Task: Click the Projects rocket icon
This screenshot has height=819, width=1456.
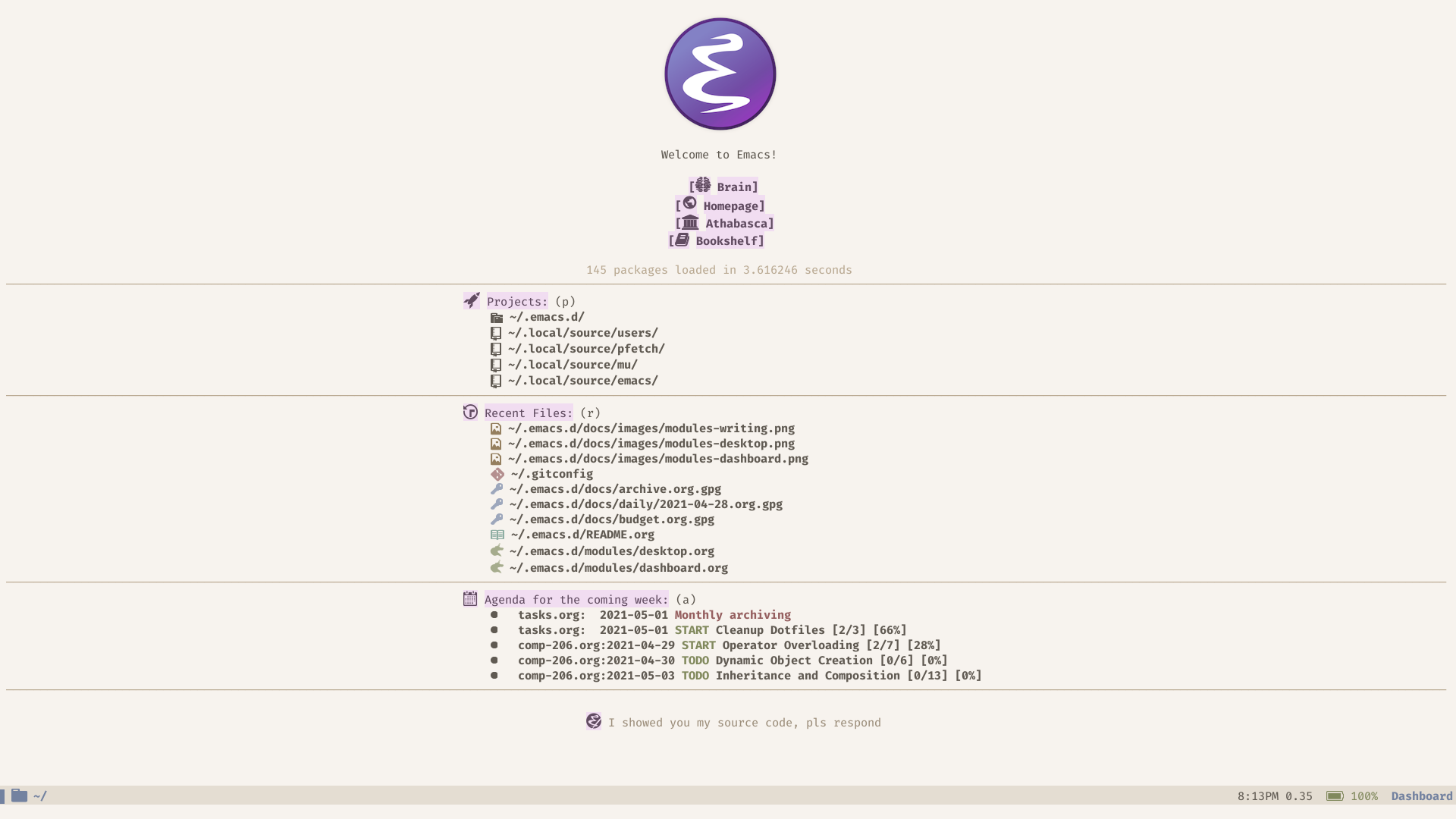Action: click(x=471, y=300)
